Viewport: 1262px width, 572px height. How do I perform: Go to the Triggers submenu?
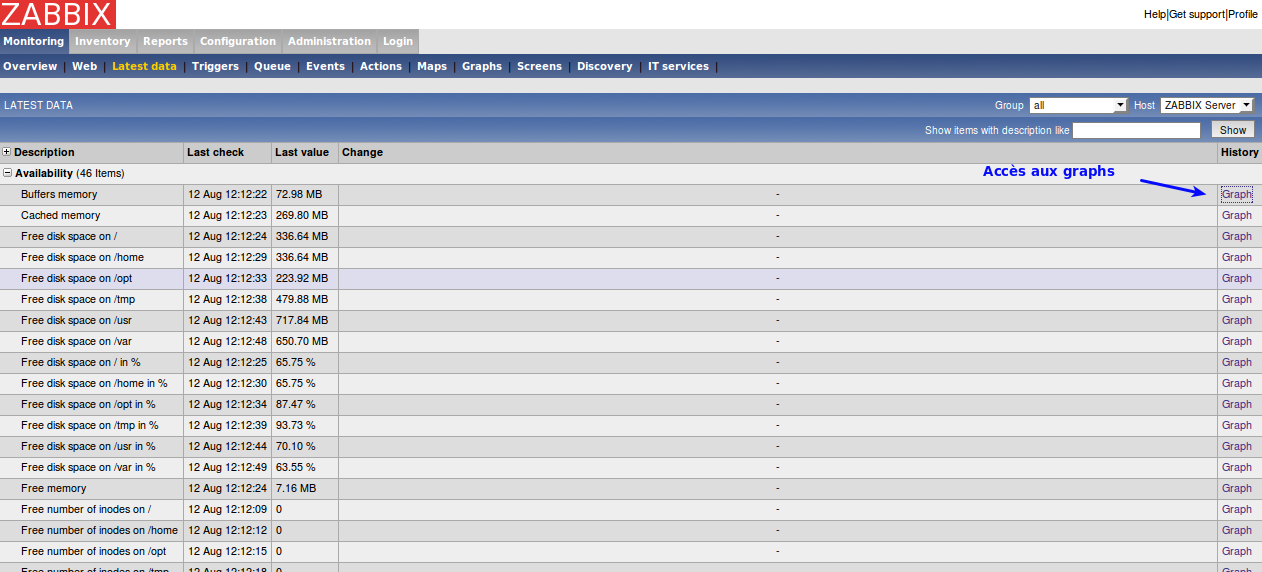click(x=215, y=66)
